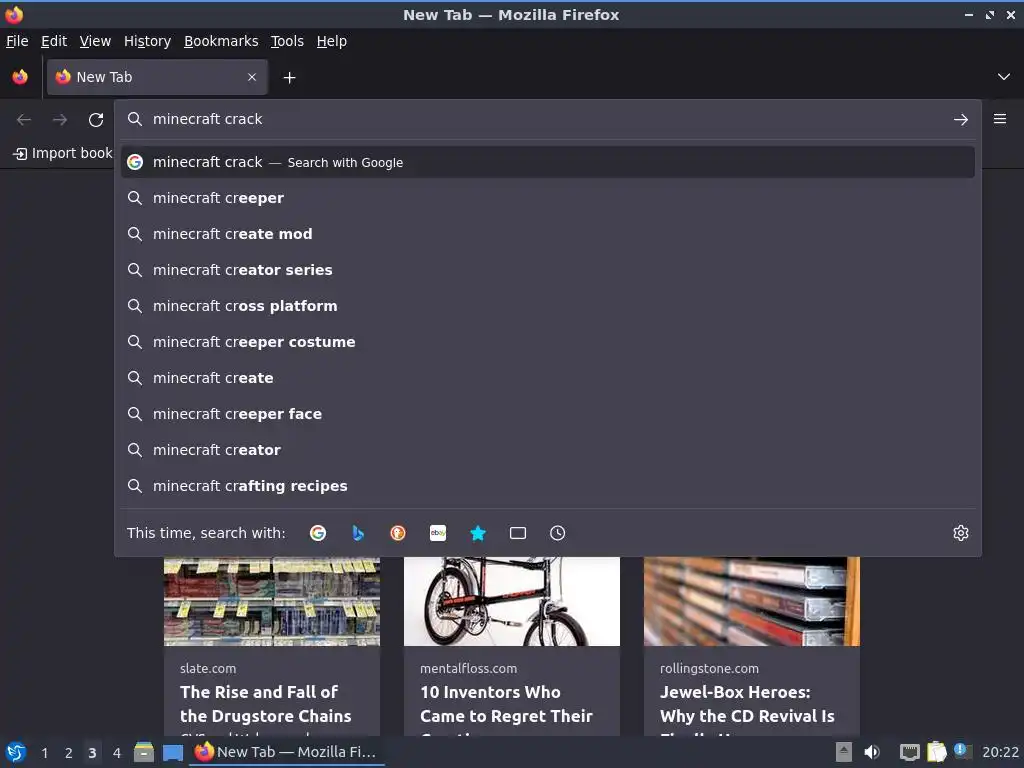The width and height of the screenshot is (1024, 768).
Task: Expand the list all tabs chevron
Action: click(1004, 77)
